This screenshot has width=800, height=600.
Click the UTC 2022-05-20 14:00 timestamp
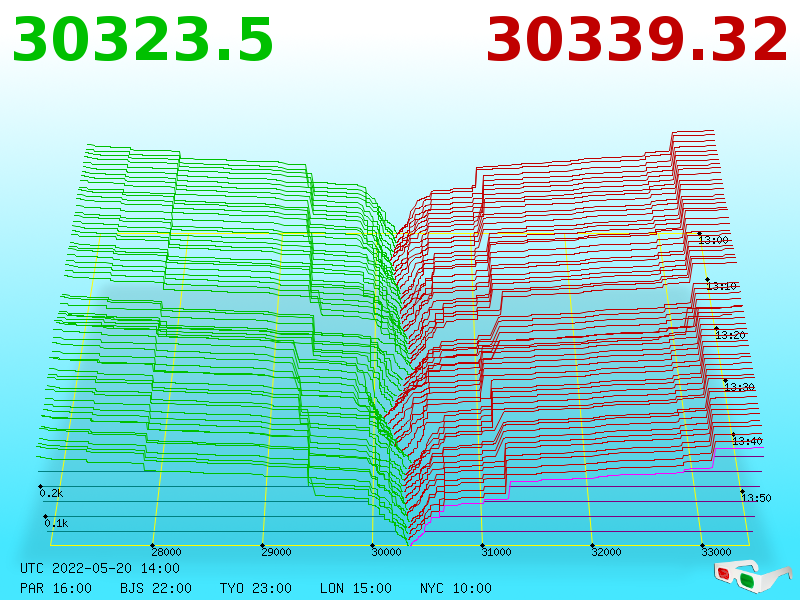tap(100, 568)
